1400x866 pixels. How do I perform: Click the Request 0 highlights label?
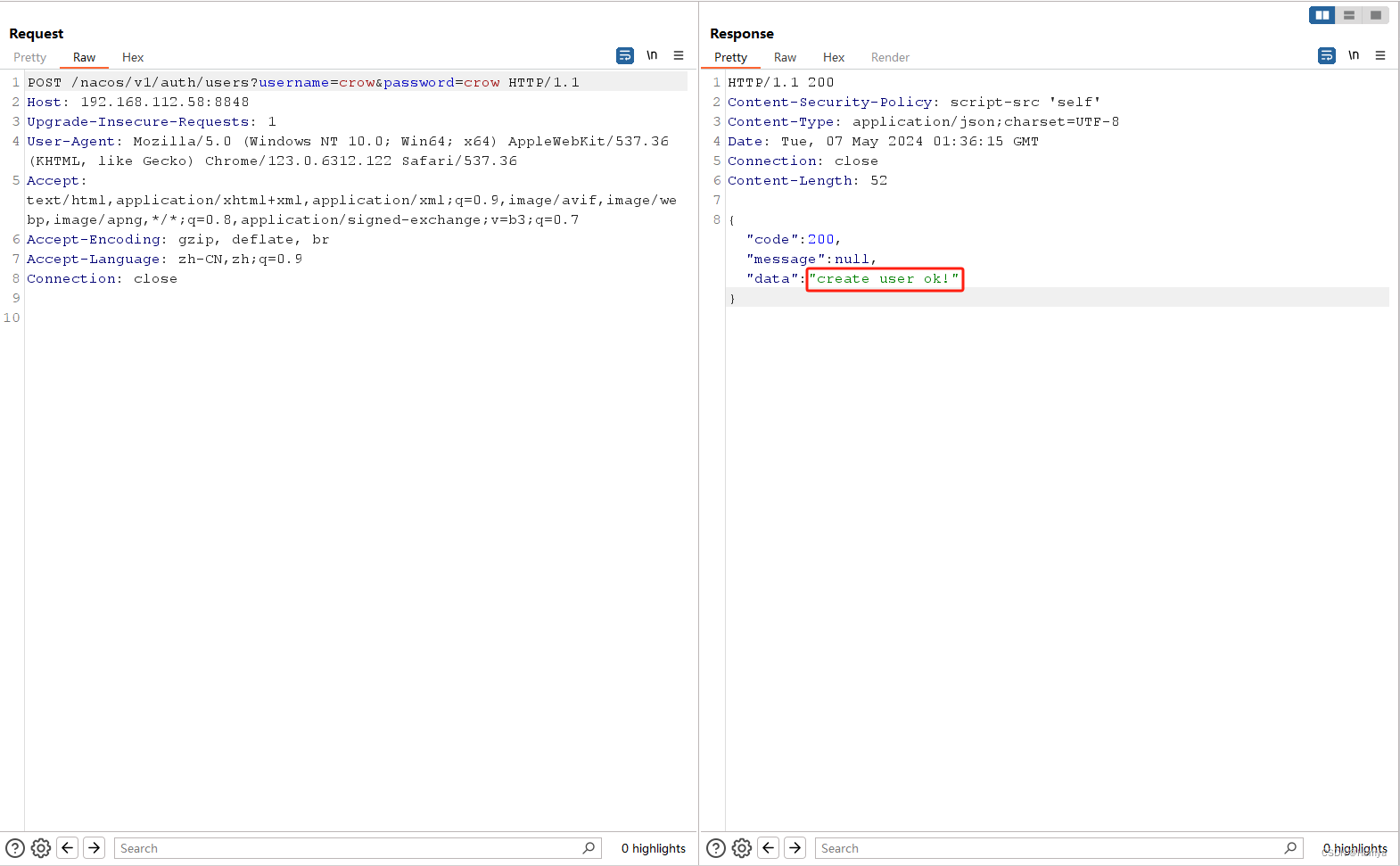pyautogui.click(x=654, y=848)
